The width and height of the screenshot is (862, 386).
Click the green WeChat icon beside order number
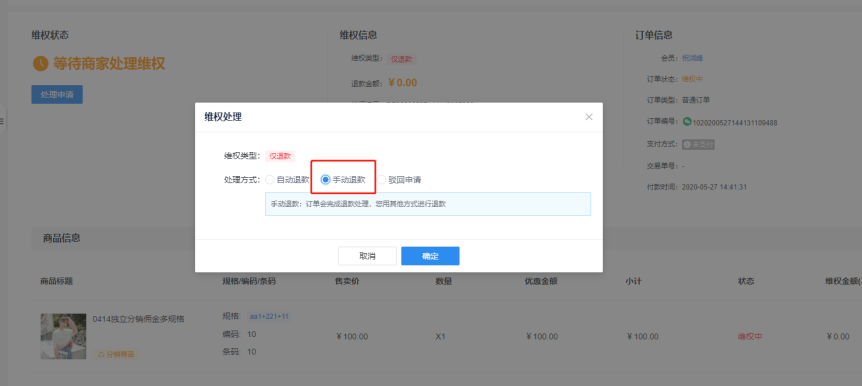point(687,122)
